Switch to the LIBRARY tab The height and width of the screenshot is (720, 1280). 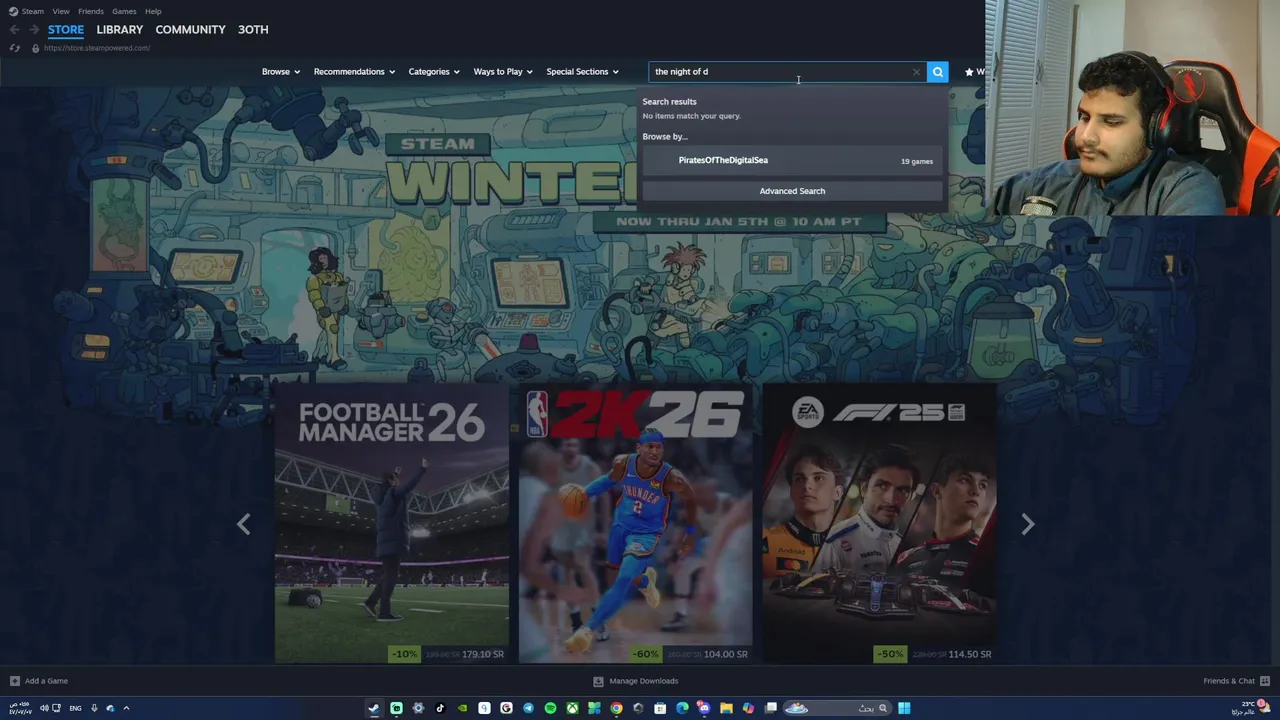120,30
